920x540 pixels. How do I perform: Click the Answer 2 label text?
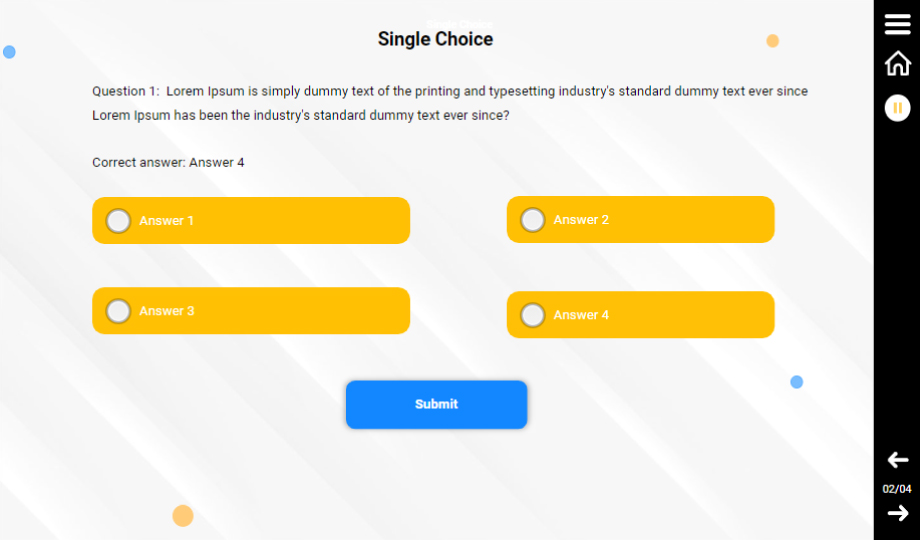[x=581, y=220]
